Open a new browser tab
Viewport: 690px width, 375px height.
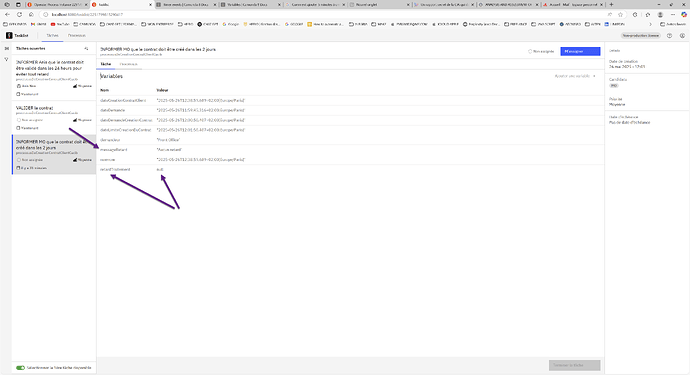pyautogui.click(x=611, y=4)
